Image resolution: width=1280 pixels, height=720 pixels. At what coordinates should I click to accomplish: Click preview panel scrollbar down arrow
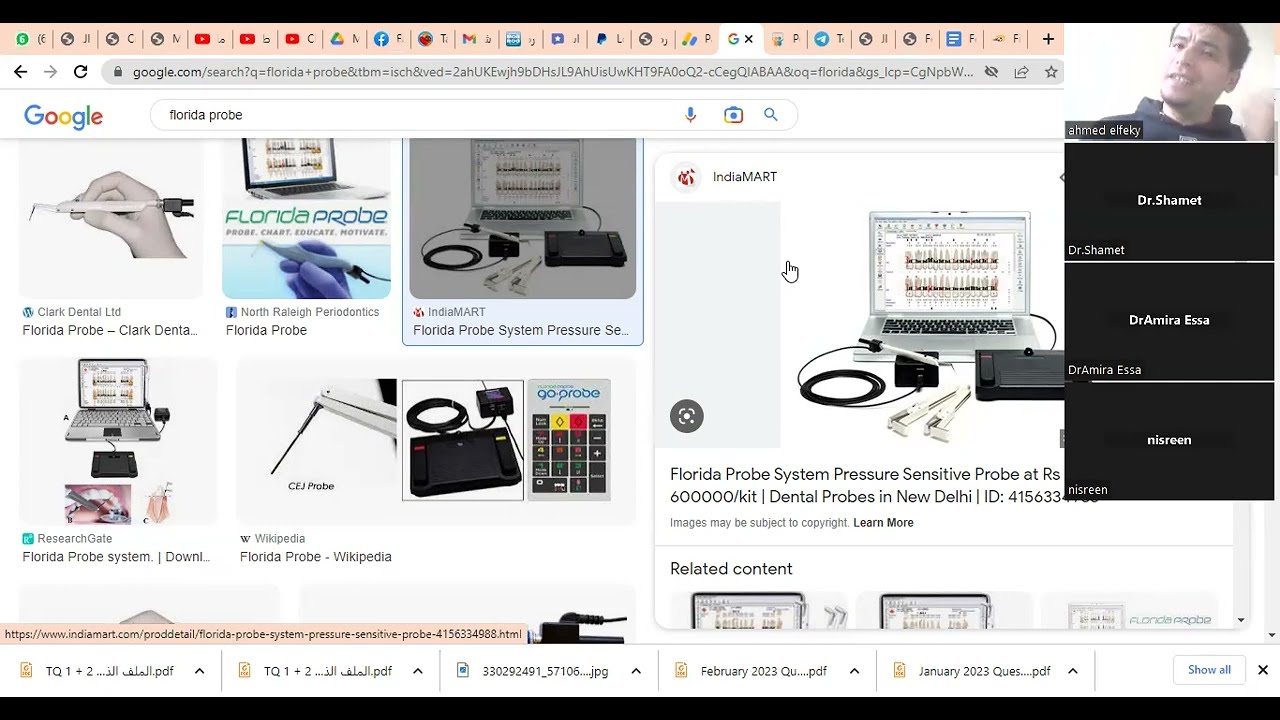1241,620
